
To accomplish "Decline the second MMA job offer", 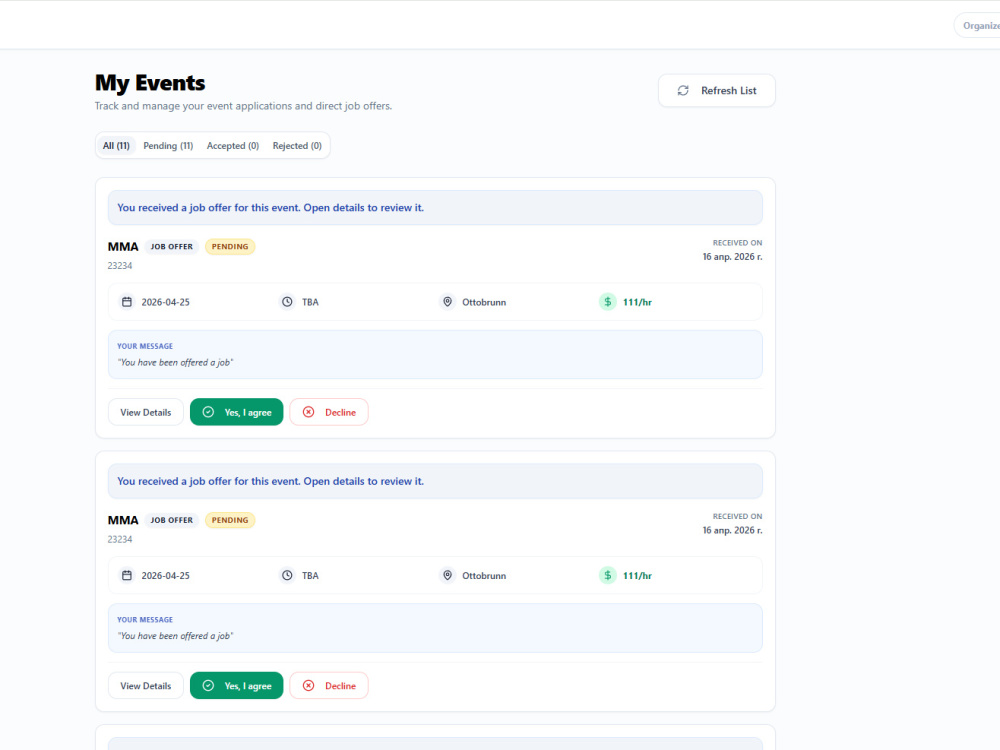I will click(x=329, y=686).
